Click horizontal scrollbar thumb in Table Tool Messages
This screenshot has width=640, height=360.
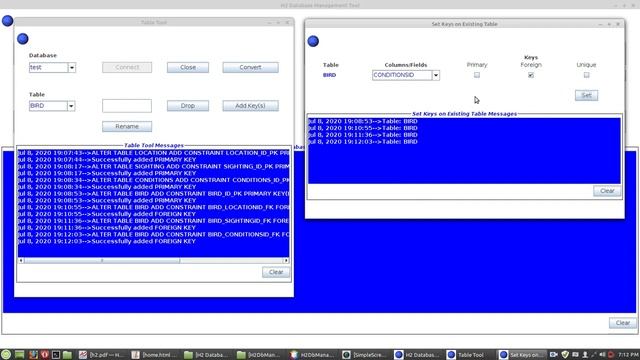(x=102, y=260)
